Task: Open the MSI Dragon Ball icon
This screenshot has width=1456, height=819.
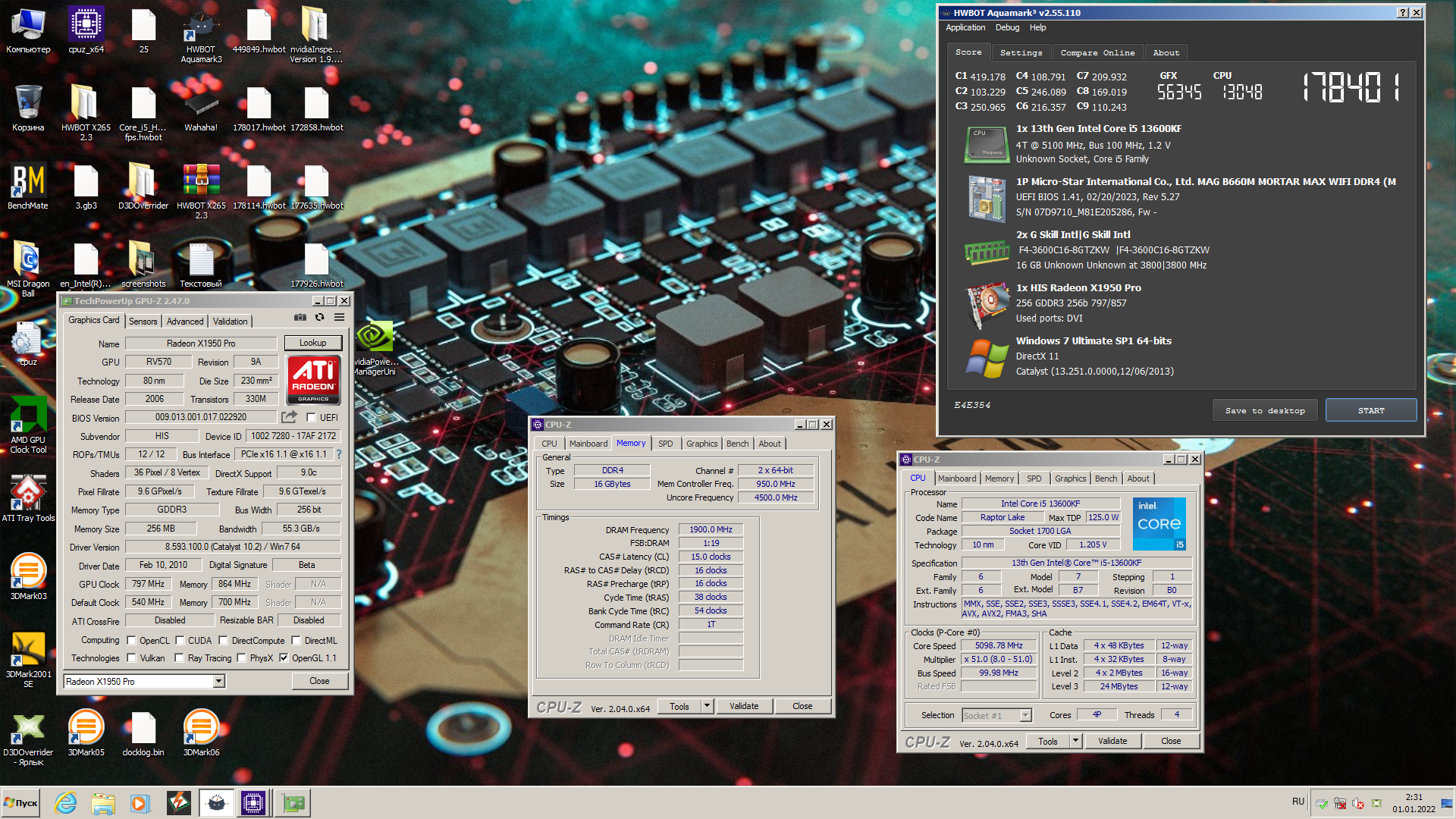Action: tap(28, 269)
